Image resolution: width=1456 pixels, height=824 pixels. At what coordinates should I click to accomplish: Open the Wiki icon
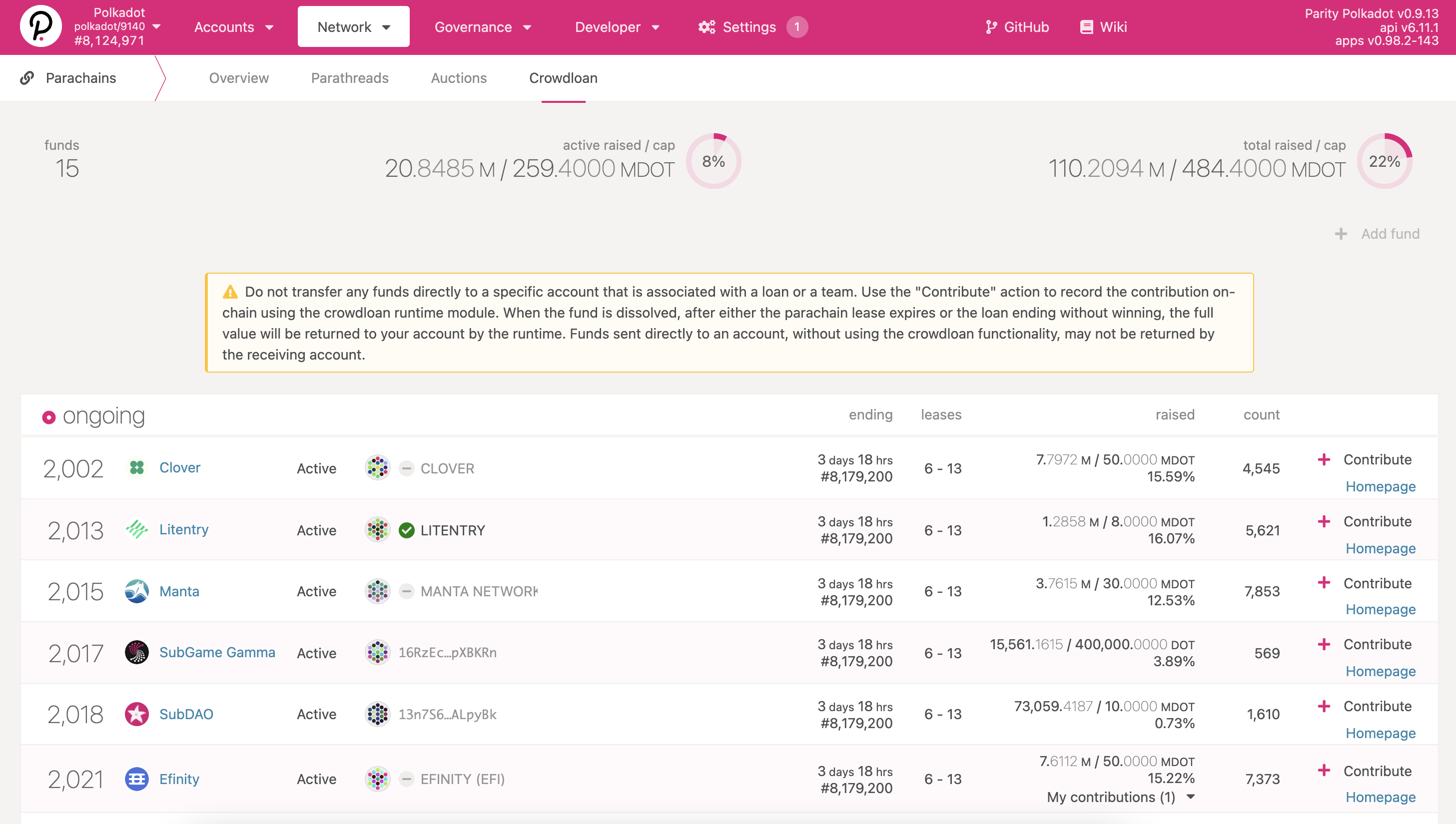[1086, 26]
